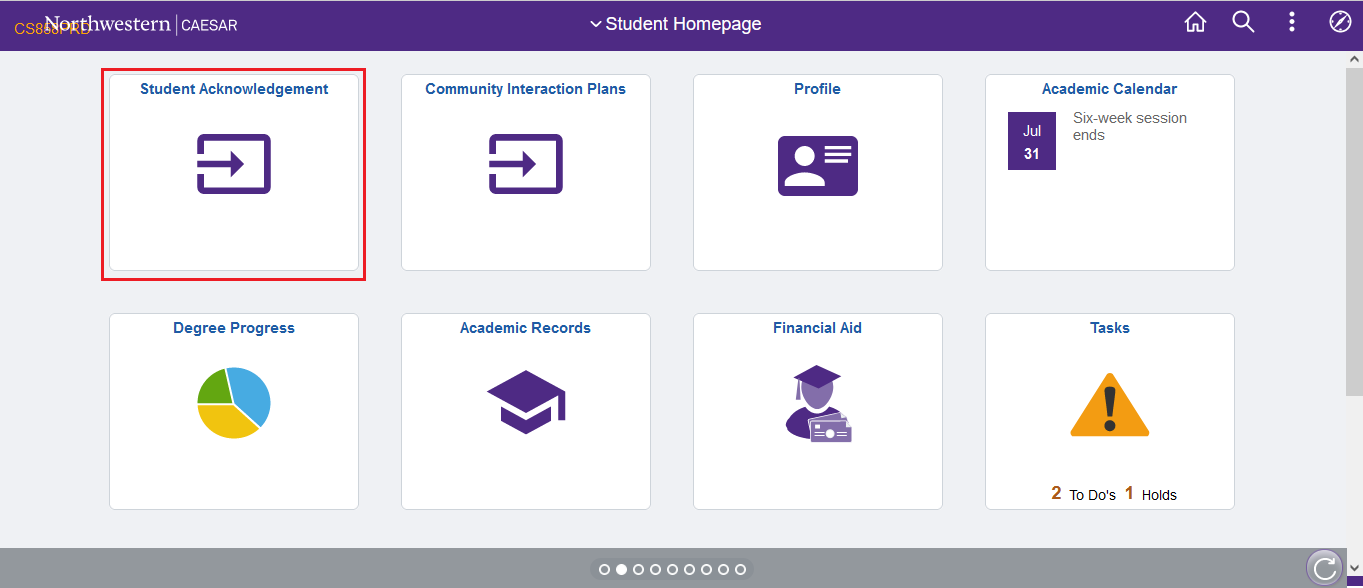
Task: Click the Profile ID card icon
Action: [818, 166]
